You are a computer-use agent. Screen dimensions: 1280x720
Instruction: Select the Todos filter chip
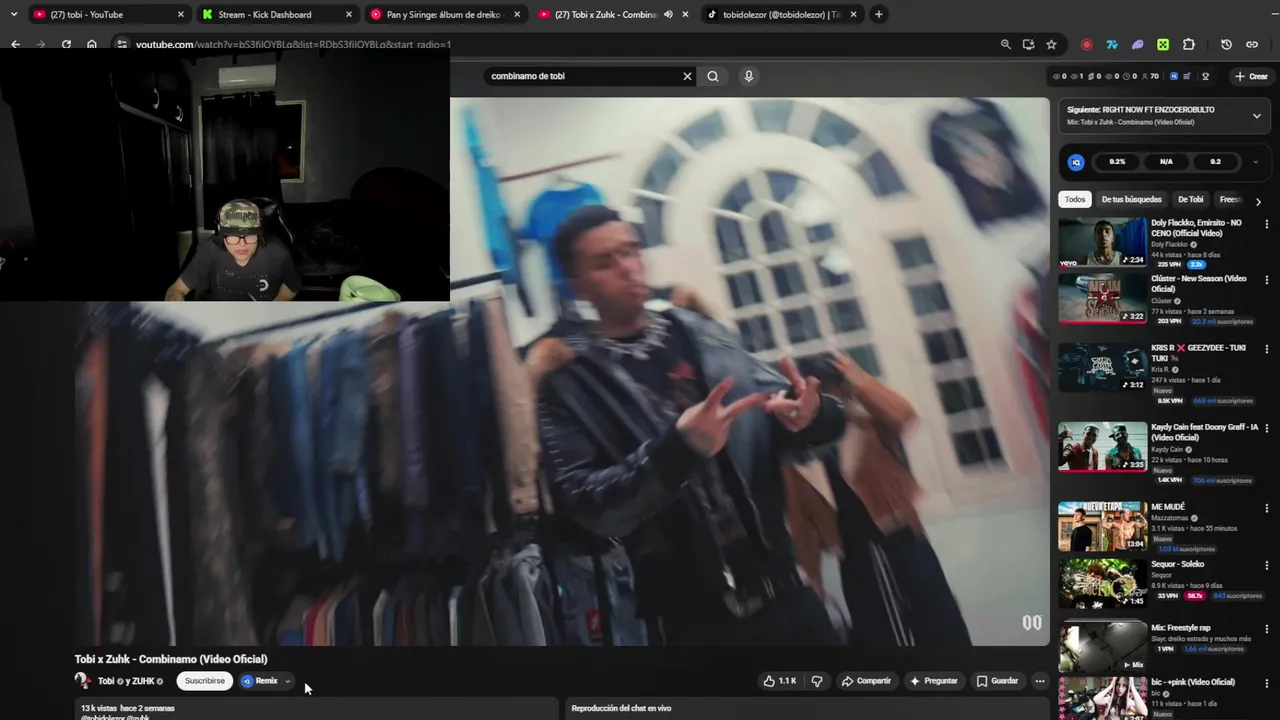(1075, 199)
